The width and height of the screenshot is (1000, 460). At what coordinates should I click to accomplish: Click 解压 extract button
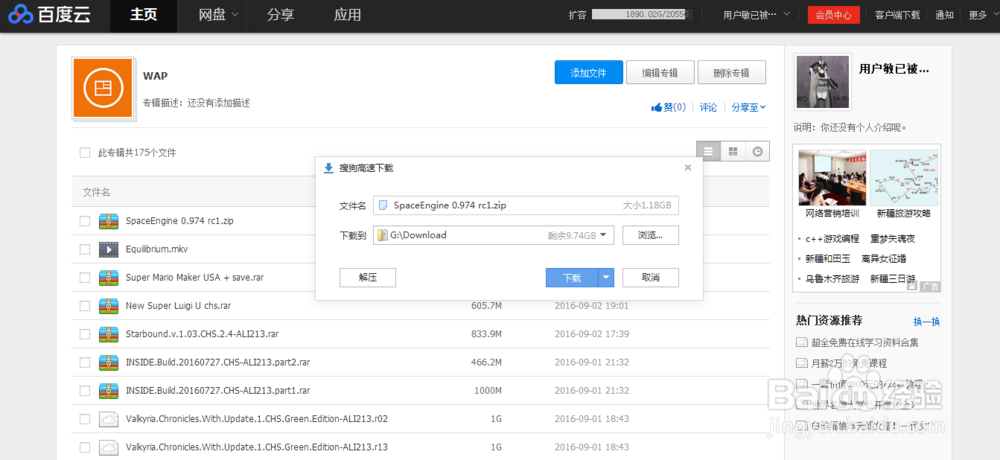click(368, 278)
